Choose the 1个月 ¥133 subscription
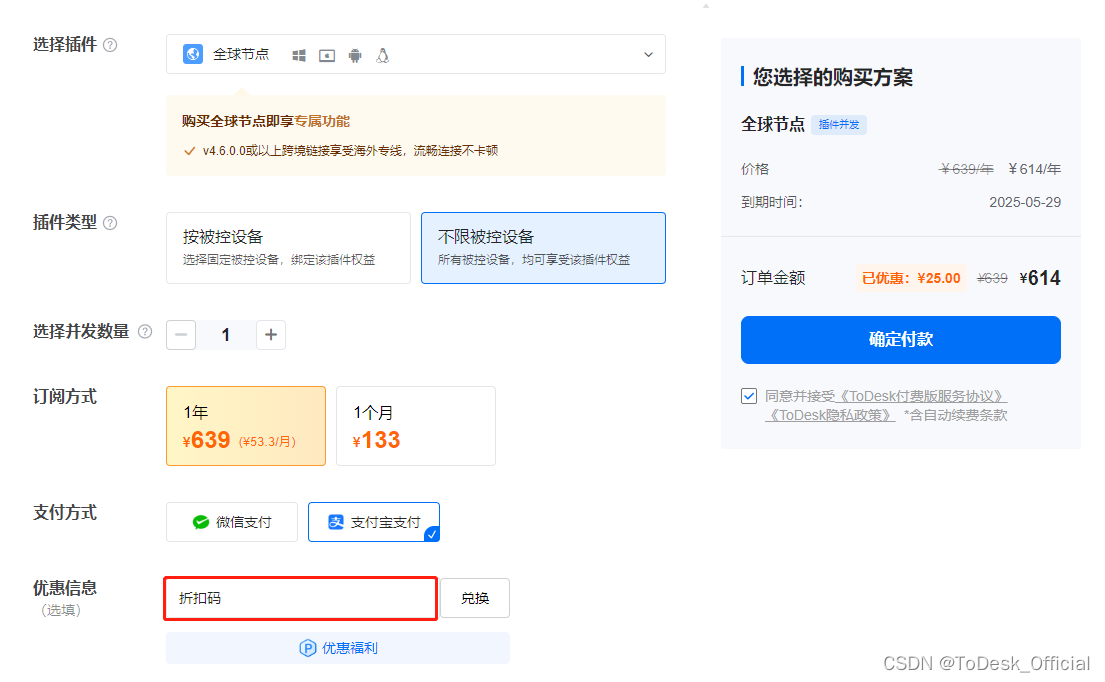The width and height of the screenshot is (1105, 682). [416, 426]
